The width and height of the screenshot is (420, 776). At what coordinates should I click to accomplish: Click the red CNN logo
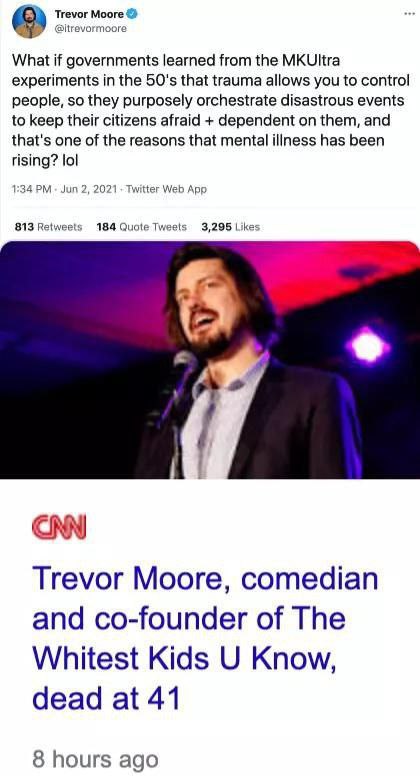pos(59,528)
